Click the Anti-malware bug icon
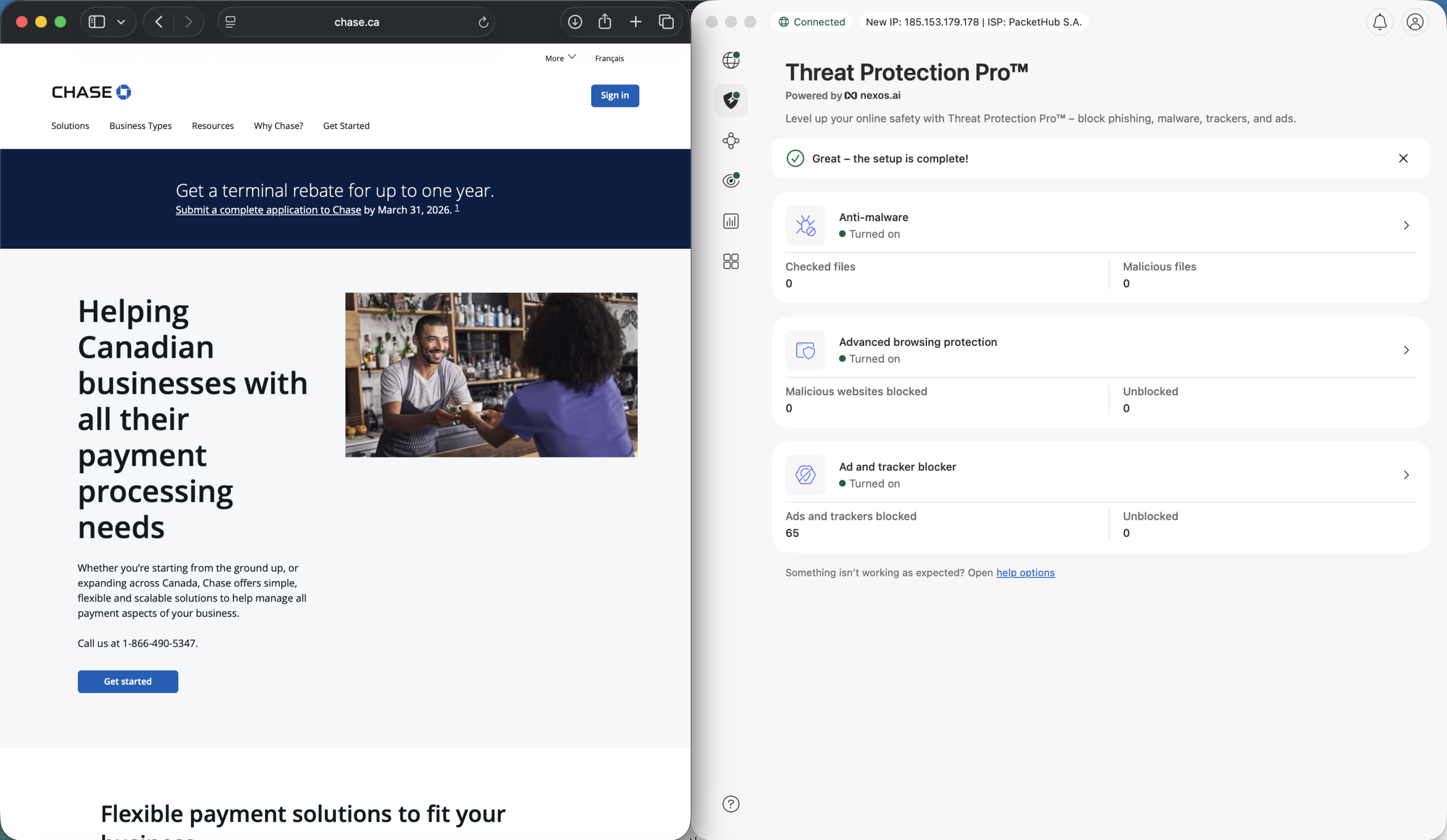Screen dimensions: 1447x840 (x=805, y=225)
